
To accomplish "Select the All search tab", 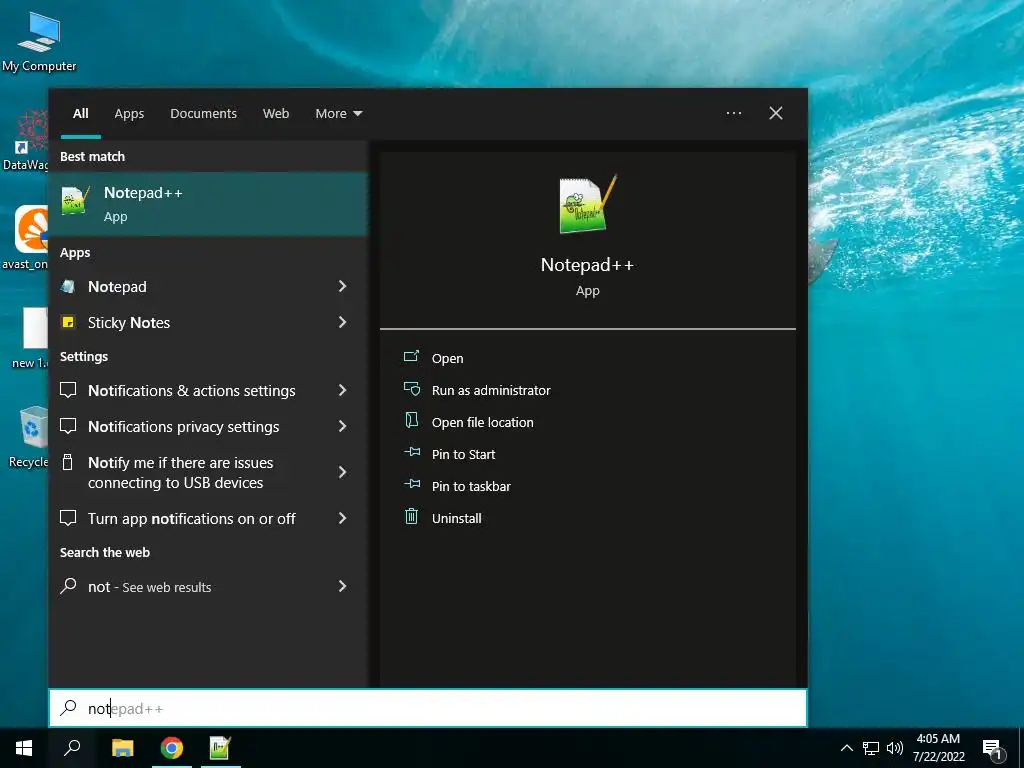I will (x=81, y=114).
